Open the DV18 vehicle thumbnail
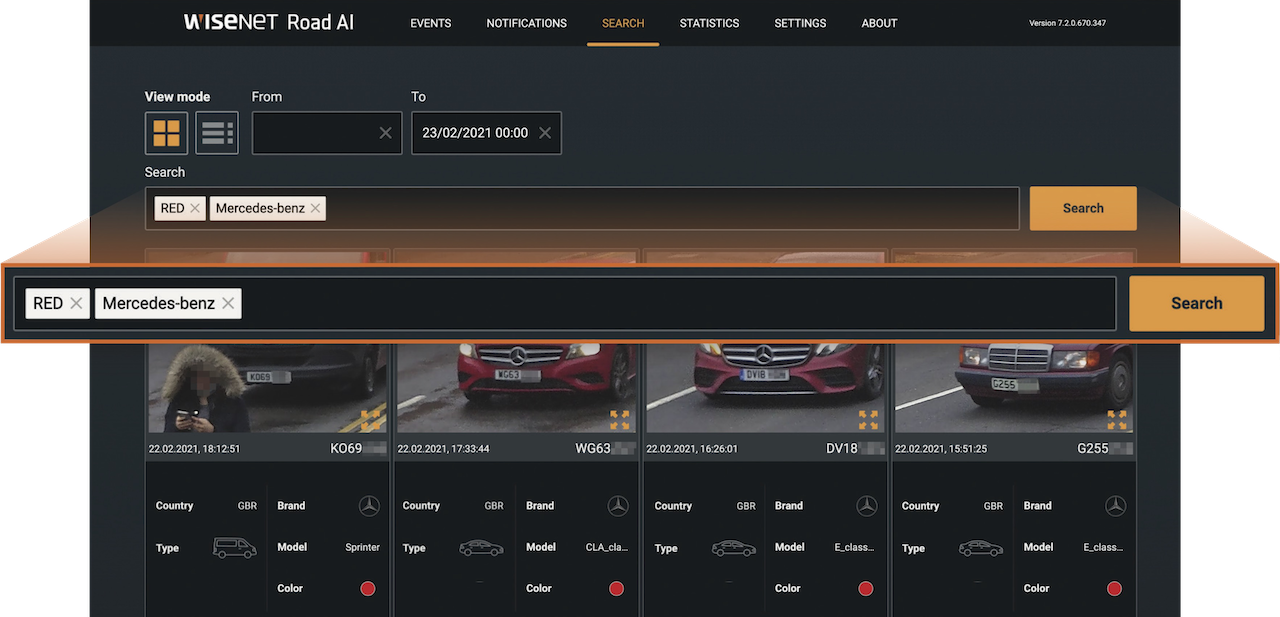 765,388
